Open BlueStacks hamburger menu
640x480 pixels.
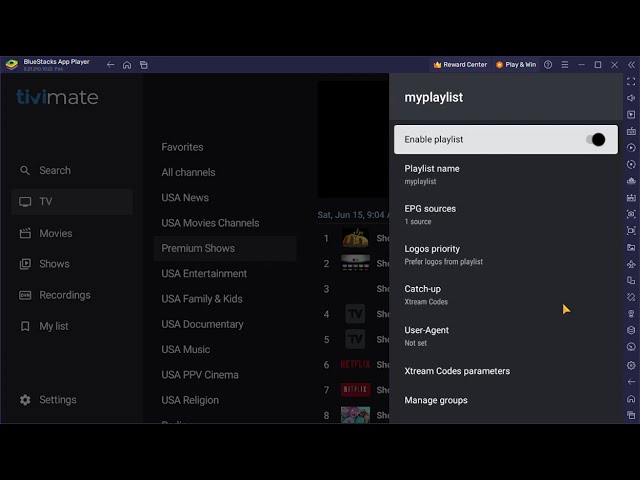[x=565, y=64]
